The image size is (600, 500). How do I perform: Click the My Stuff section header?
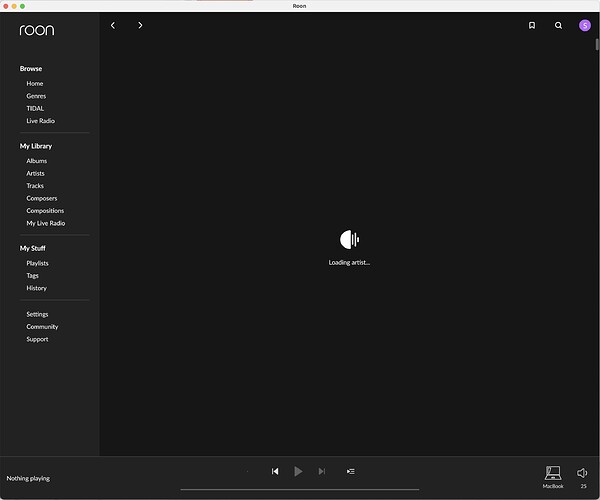tap(33, 248)
